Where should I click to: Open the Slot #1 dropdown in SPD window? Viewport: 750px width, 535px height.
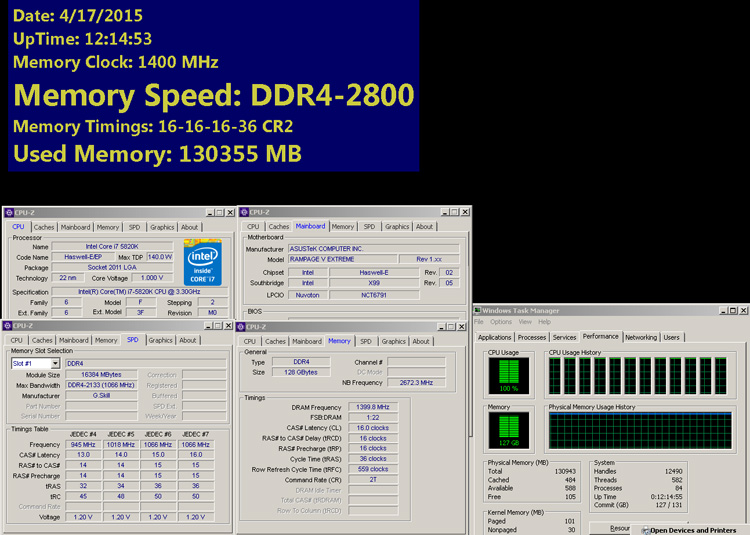55,363
